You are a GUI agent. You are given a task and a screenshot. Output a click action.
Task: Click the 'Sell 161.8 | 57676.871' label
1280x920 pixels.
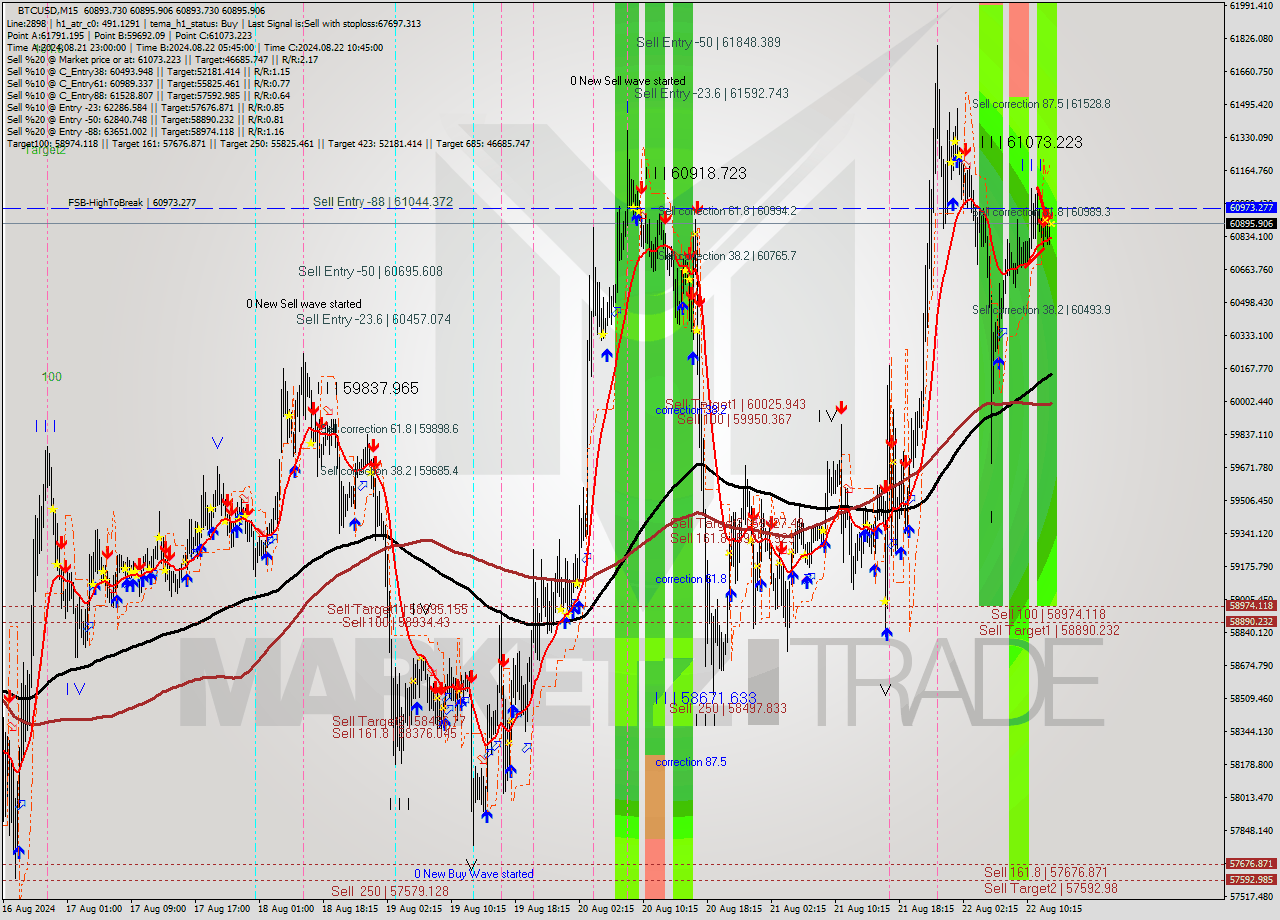[x=1046, y=872]
